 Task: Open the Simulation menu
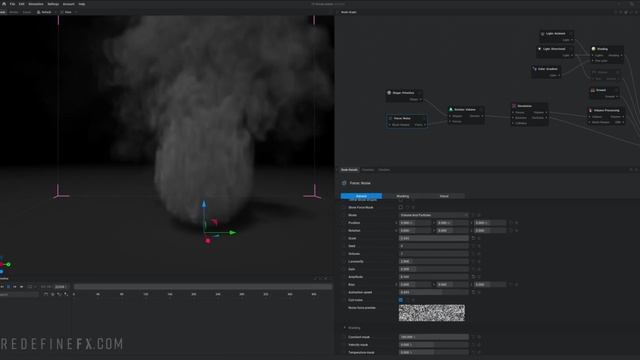point(36,4)
